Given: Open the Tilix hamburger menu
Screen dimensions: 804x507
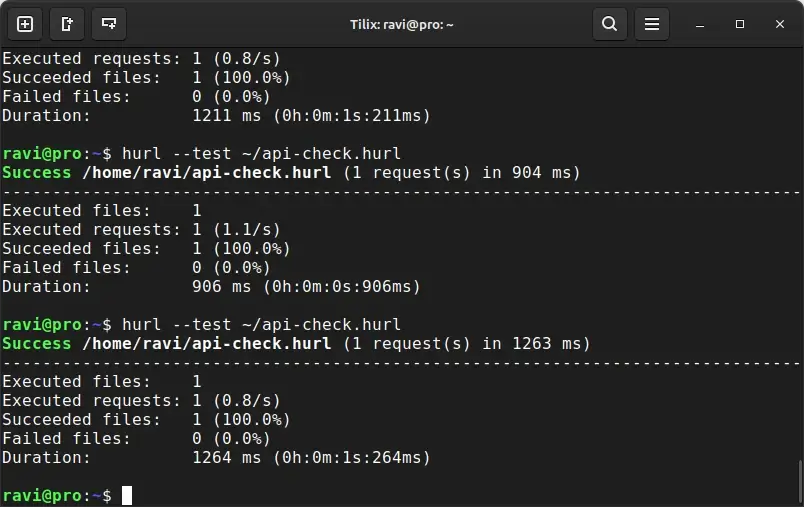Looking at the screenshot, I should tap(652, 24).
